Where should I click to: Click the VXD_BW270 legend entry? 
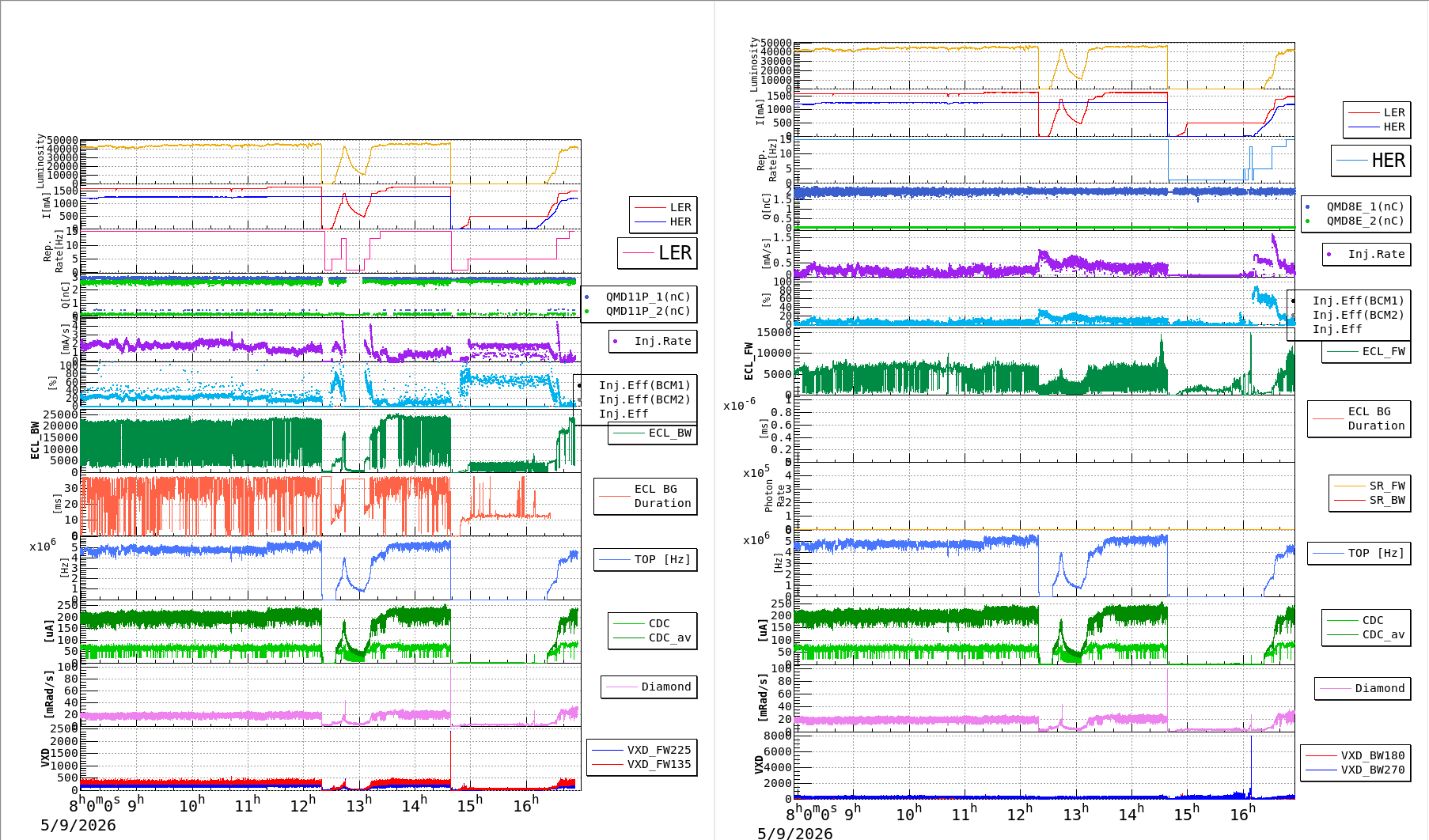tap(1355, 770)
